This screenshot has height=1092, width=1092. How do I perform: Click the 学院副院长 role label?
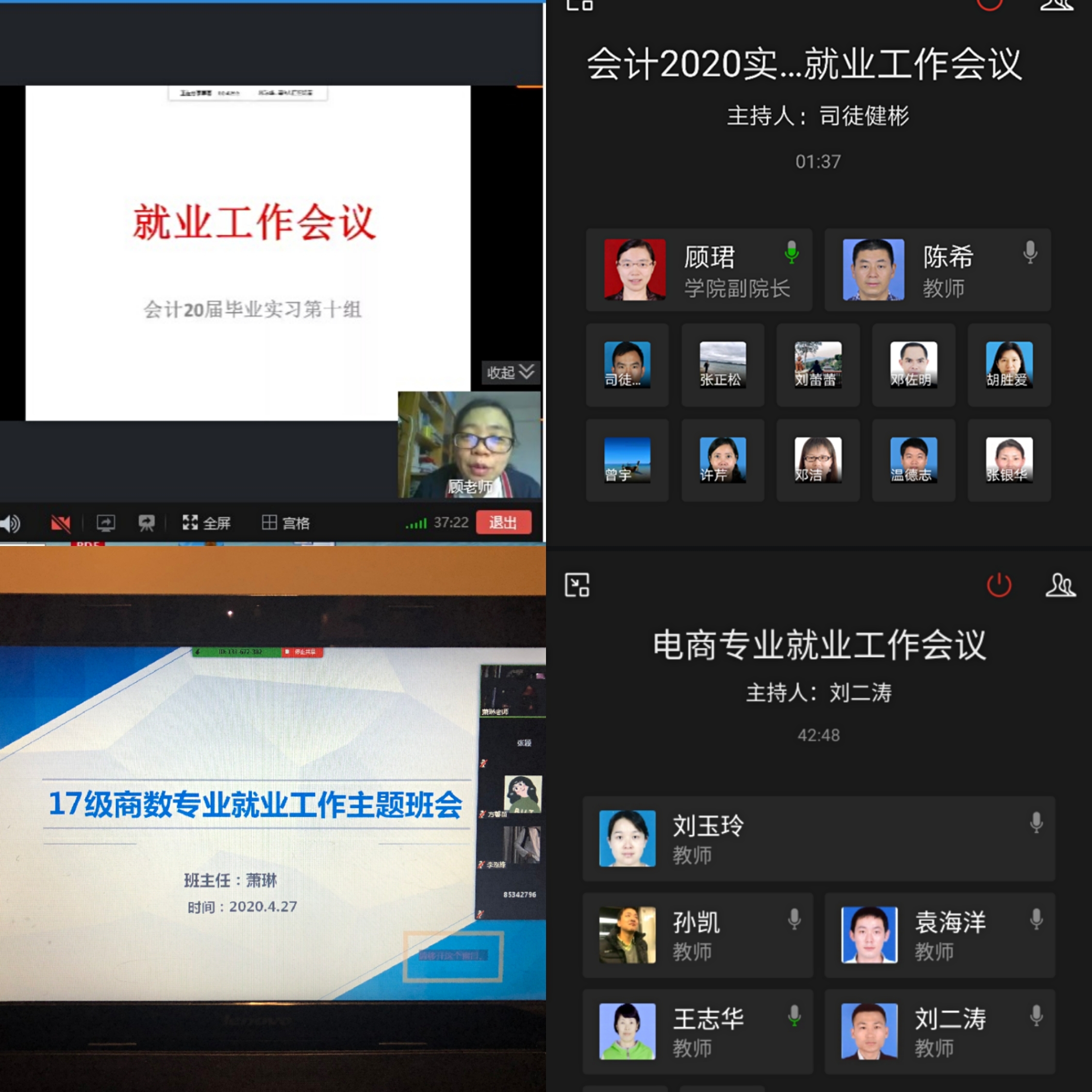tap(737, 288)
